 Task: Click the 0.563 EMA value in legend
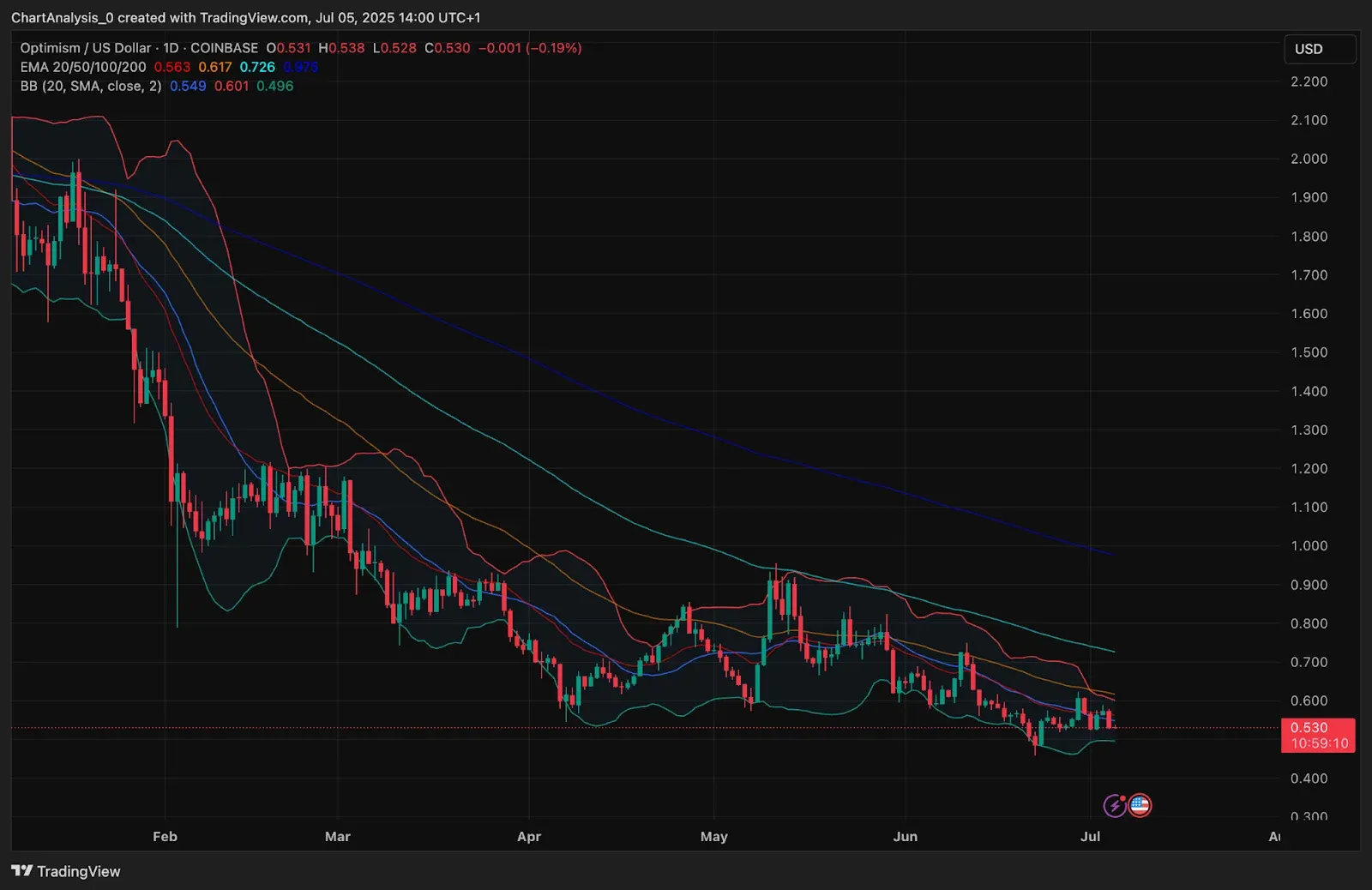(x=171, y=66)
